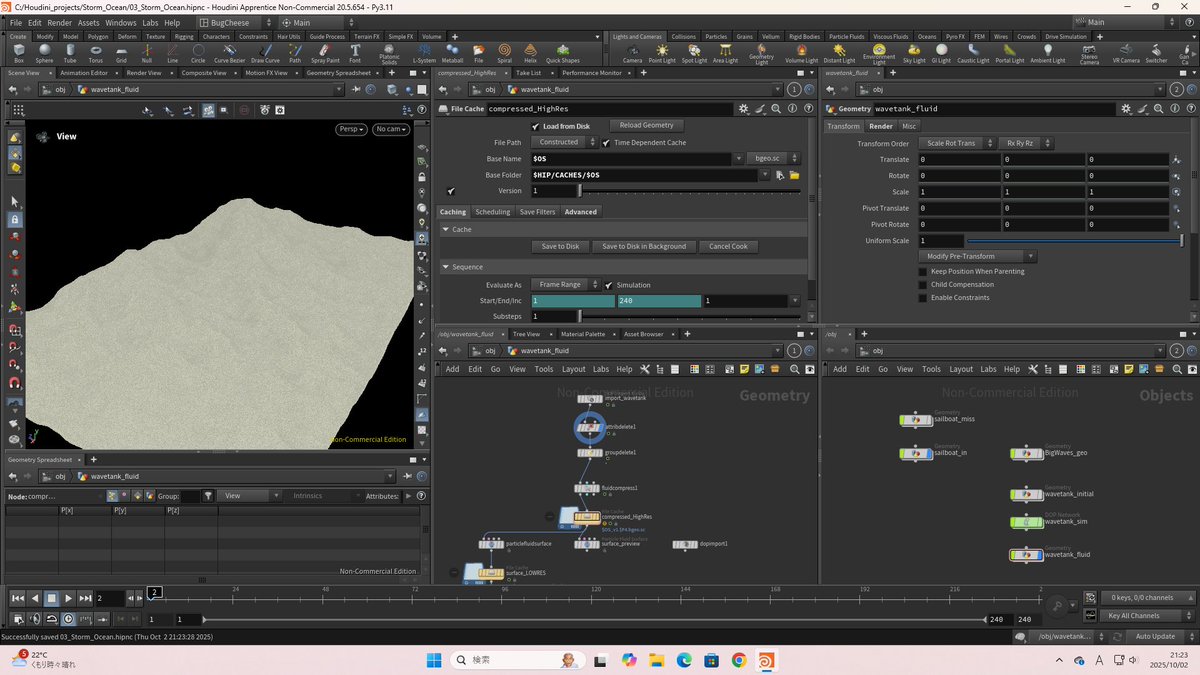The image size is (1200, 675).
Task: Toggle the Time Dependent Cache checkbox
Action: [607, 143]
